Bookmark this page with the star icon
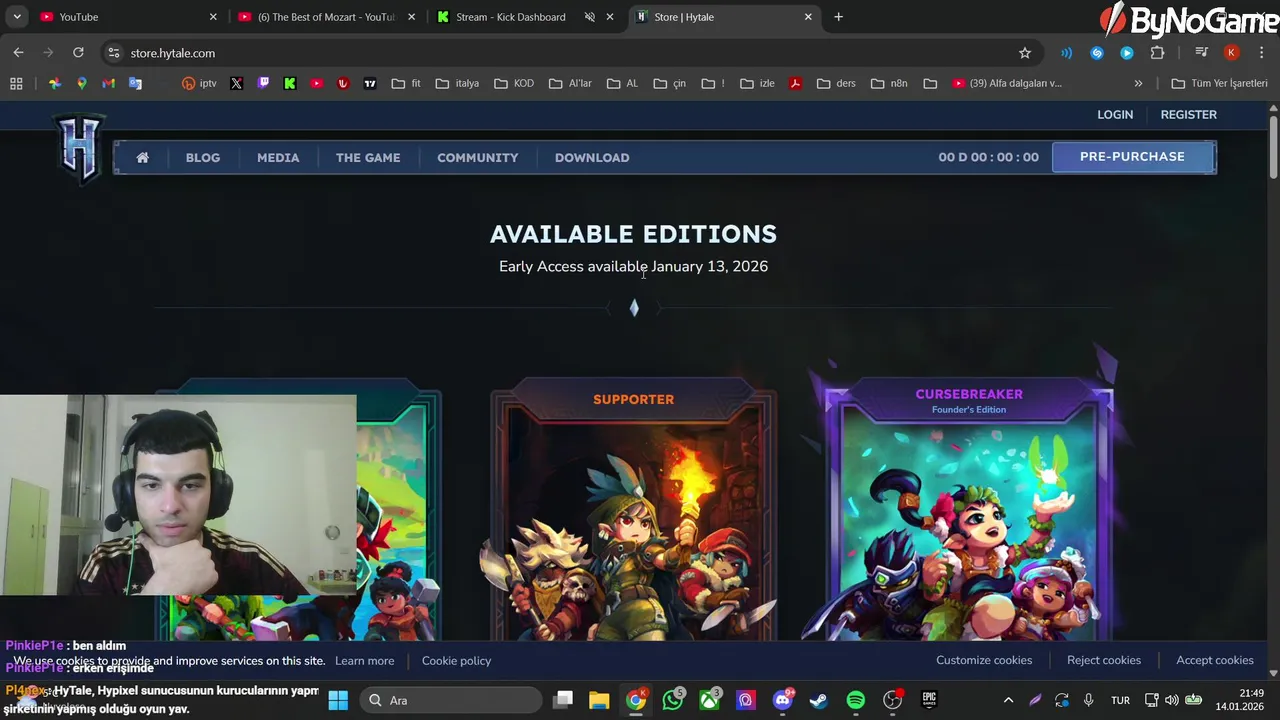This screenshot has height=720, width=1280. pos(1025,53)
